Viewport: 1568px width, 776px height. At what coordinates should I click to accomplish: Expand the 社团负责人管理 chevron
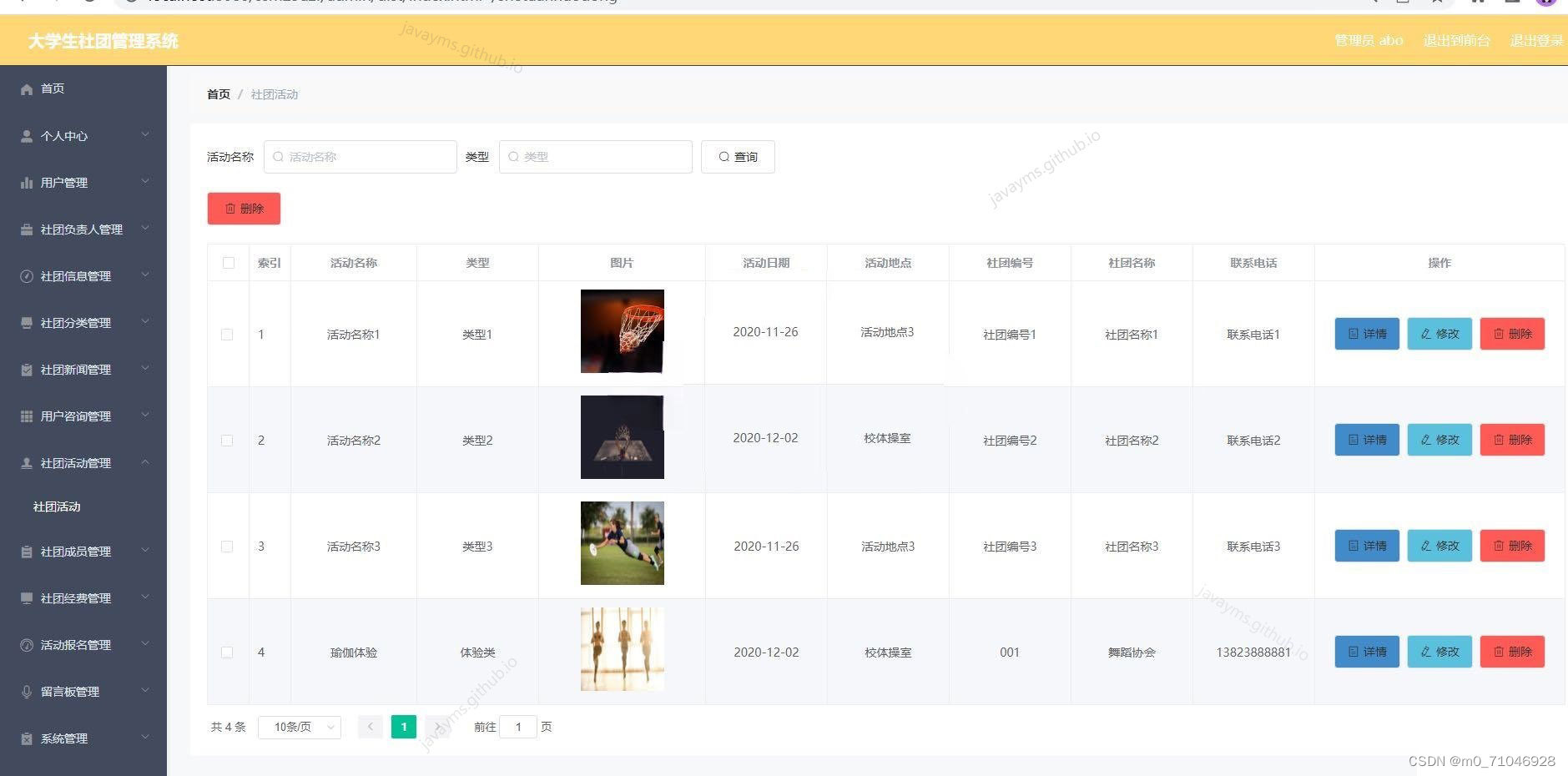tap(145, 228)
